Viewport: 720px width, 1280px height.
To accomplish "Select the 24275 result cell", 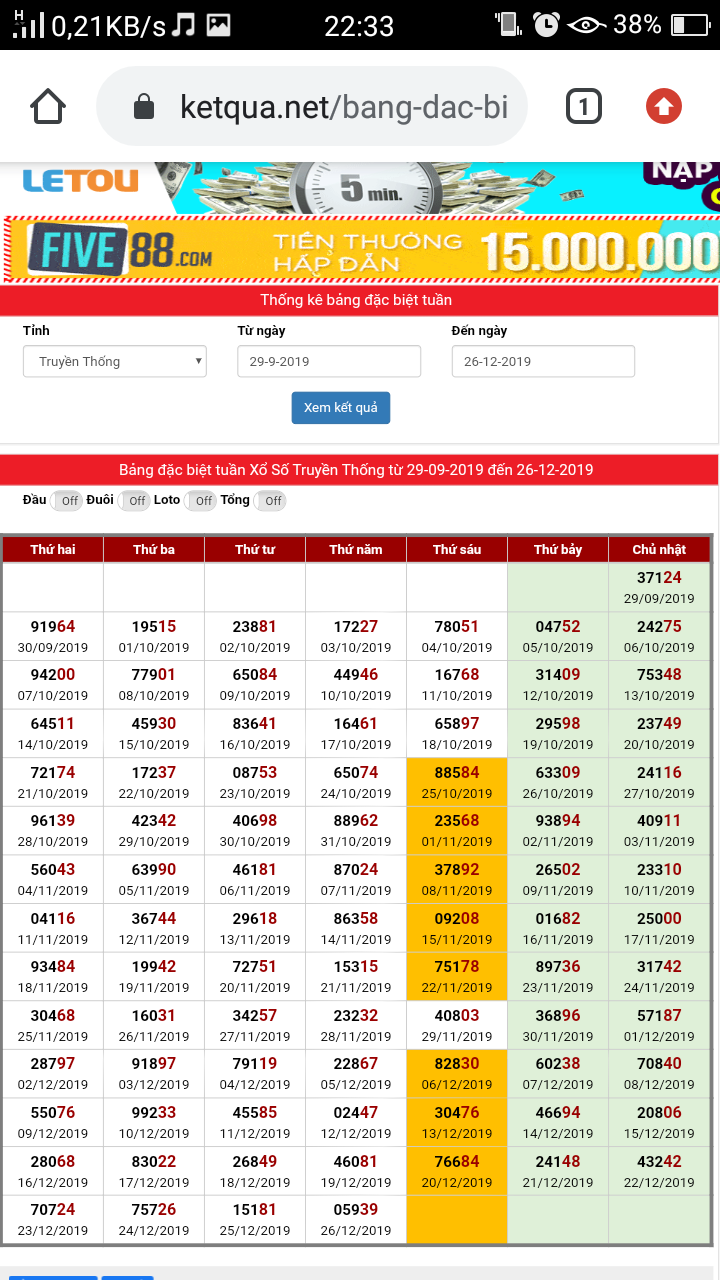I will [659, 636].
